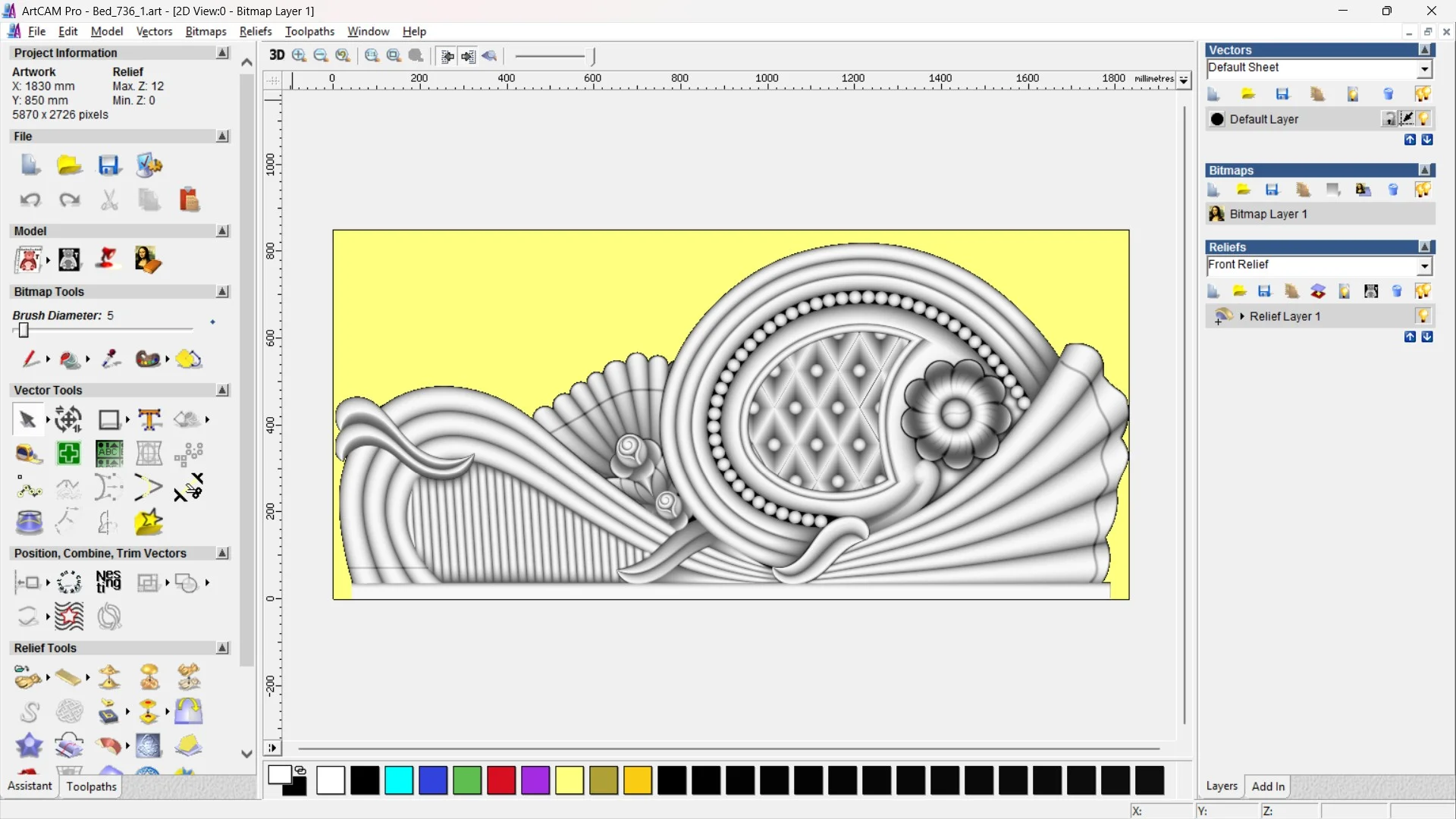Toggle visibility bulb of Relief Layer 1
The image size is (1456, 819).
1423,316
